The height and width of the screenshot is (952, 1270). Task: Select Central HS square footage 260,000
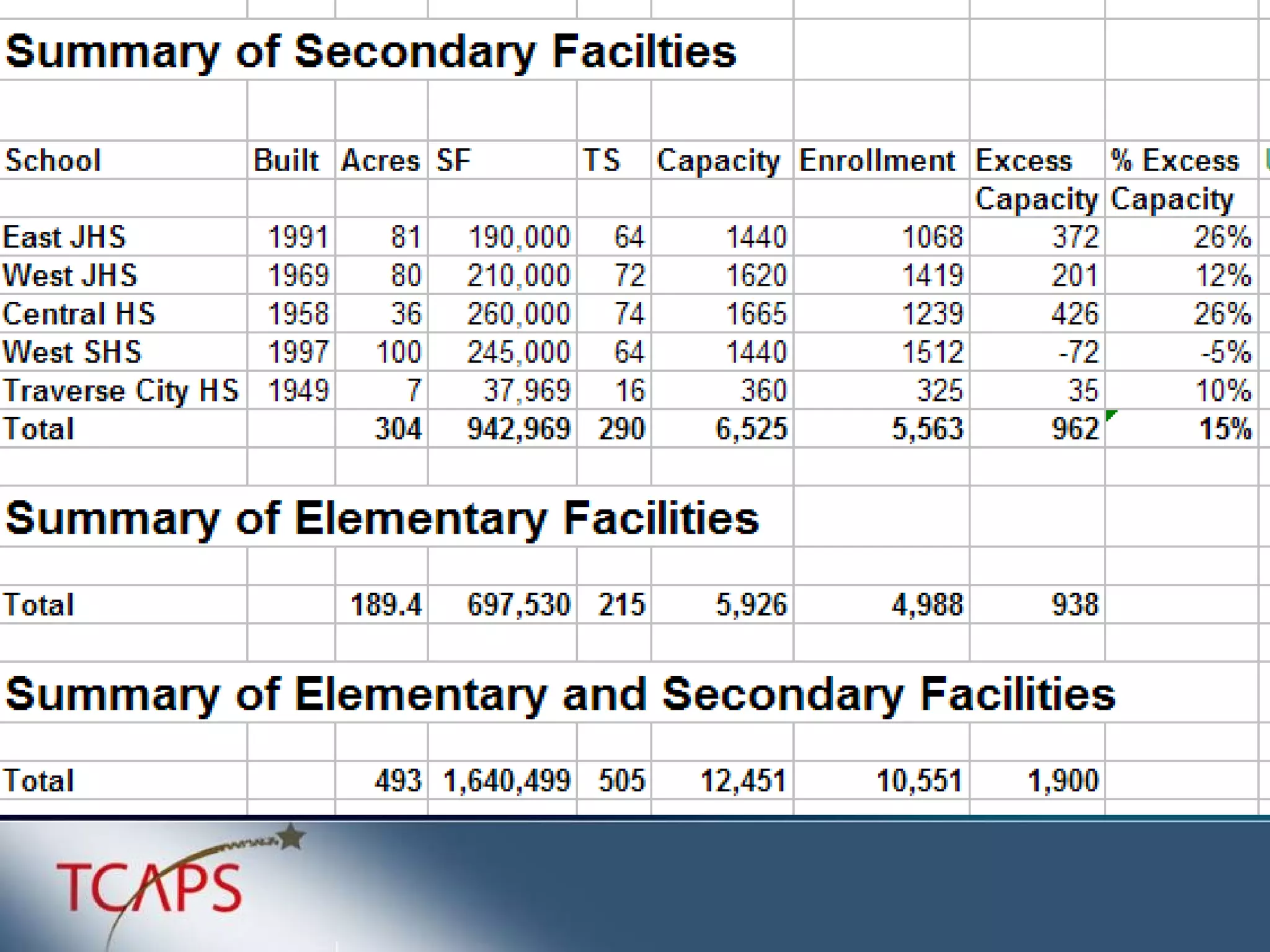(x=518, y=314)
